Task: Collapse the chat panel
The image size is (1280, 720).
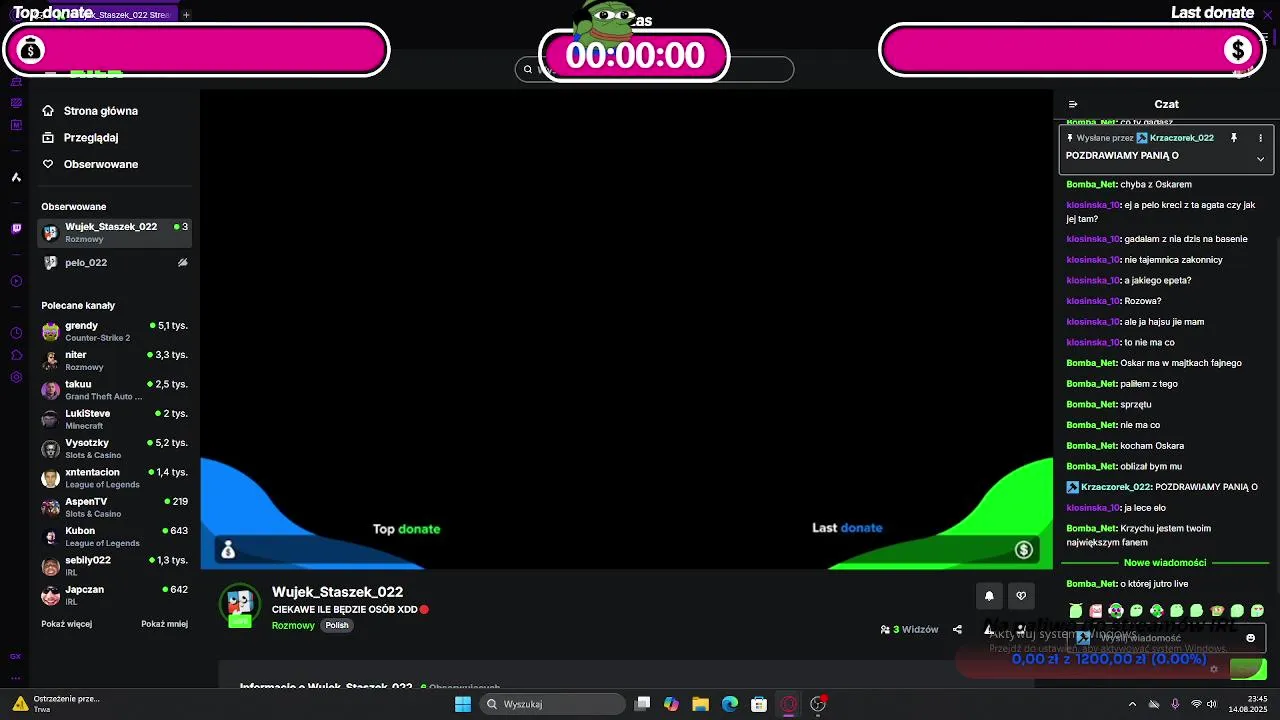Action: (x=1073, y=104)
